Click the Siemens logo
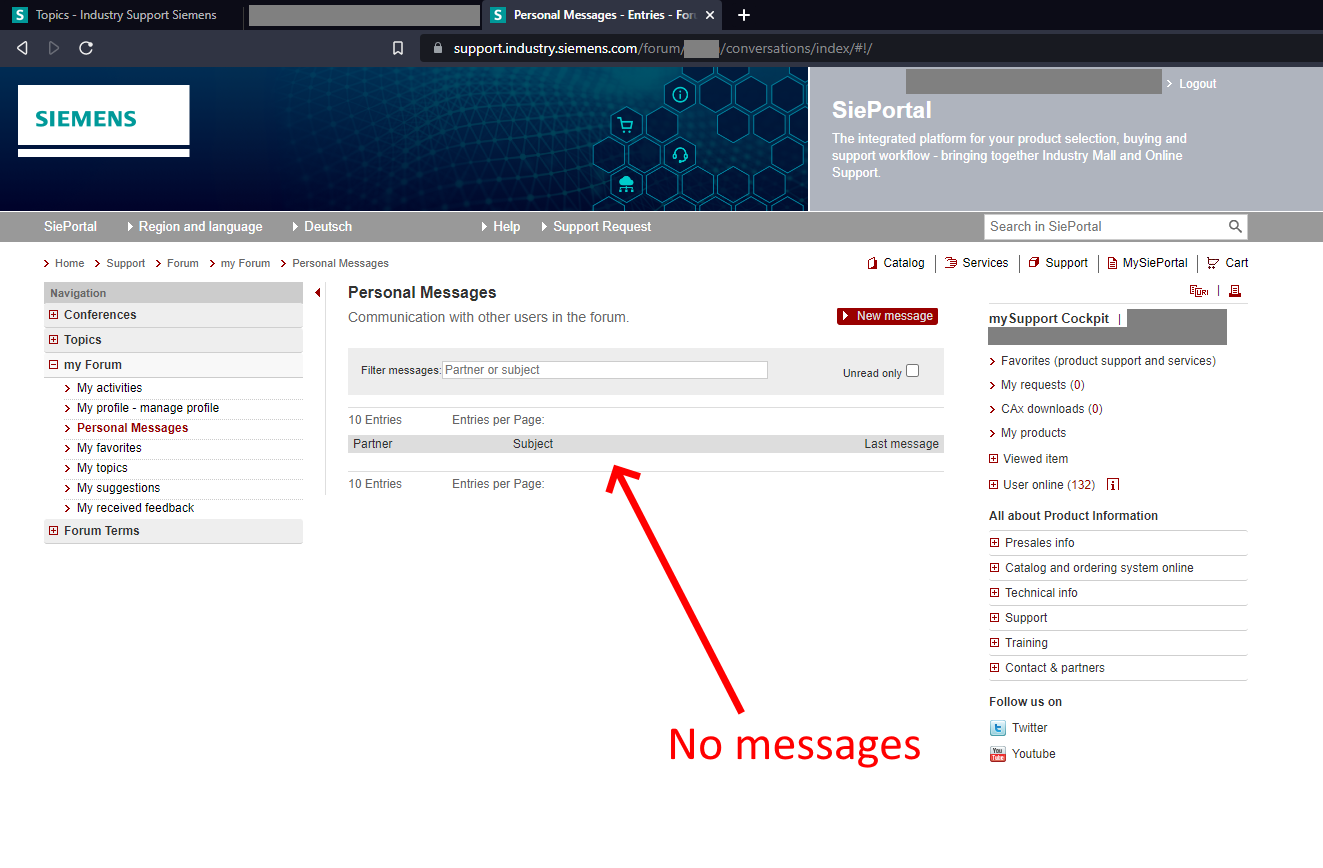The width and height of the screenshot is (1323, 868). pyautogui.click(x=103, y=120)
